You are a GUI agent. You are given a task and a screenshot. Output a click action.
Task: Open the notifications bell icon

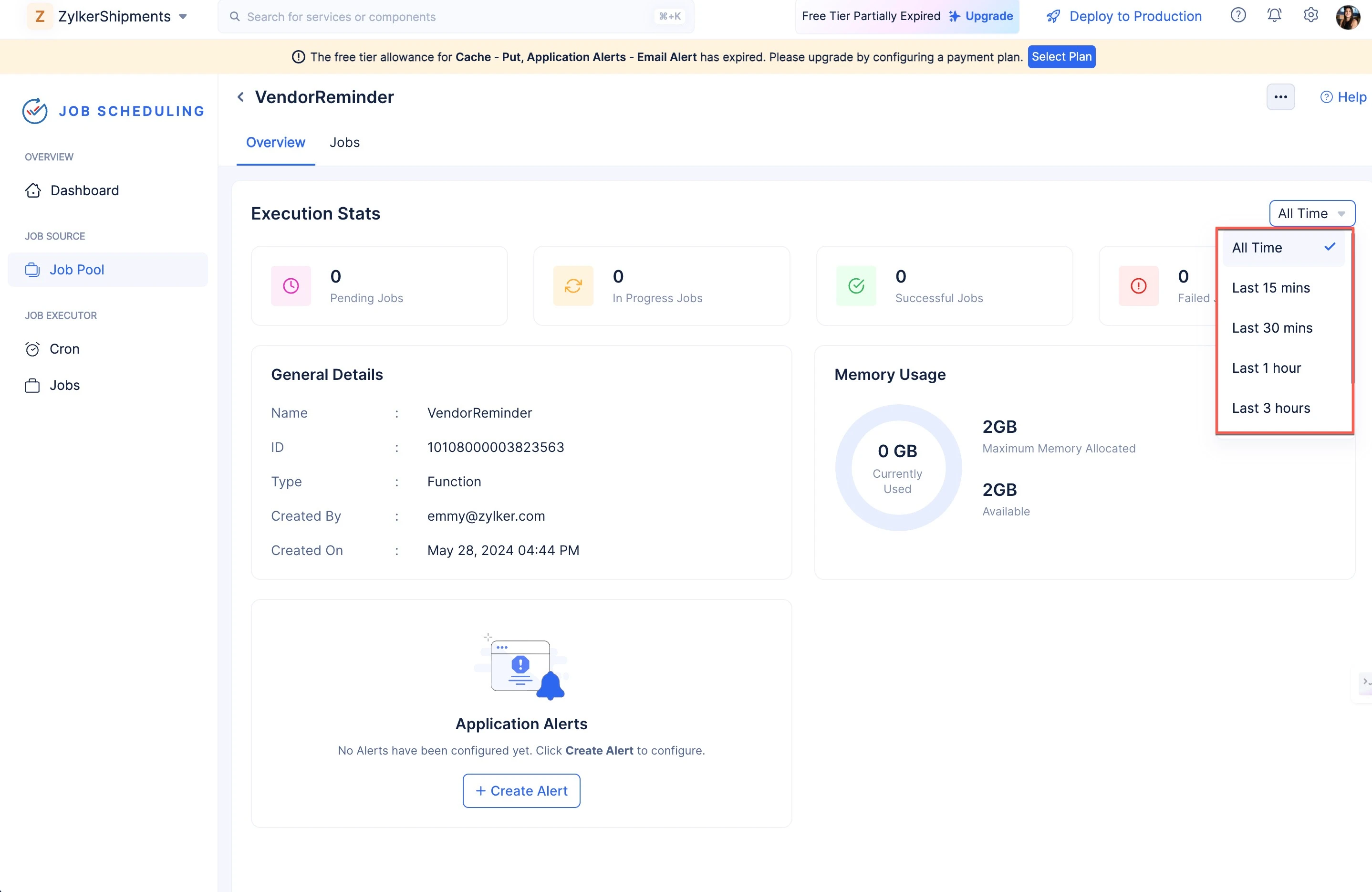(1274, 16)
